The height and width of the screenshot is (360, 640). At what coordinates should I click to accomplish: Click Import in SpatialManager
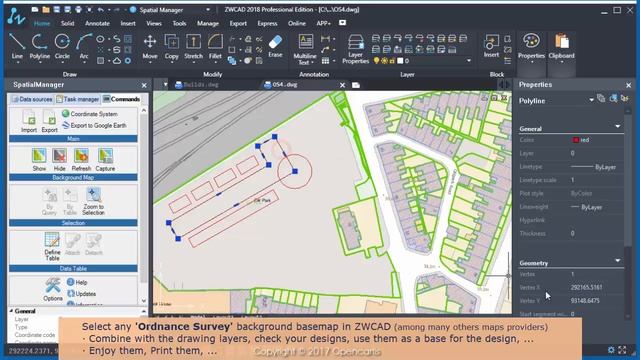pyautogui.click(x=29, y=121)
